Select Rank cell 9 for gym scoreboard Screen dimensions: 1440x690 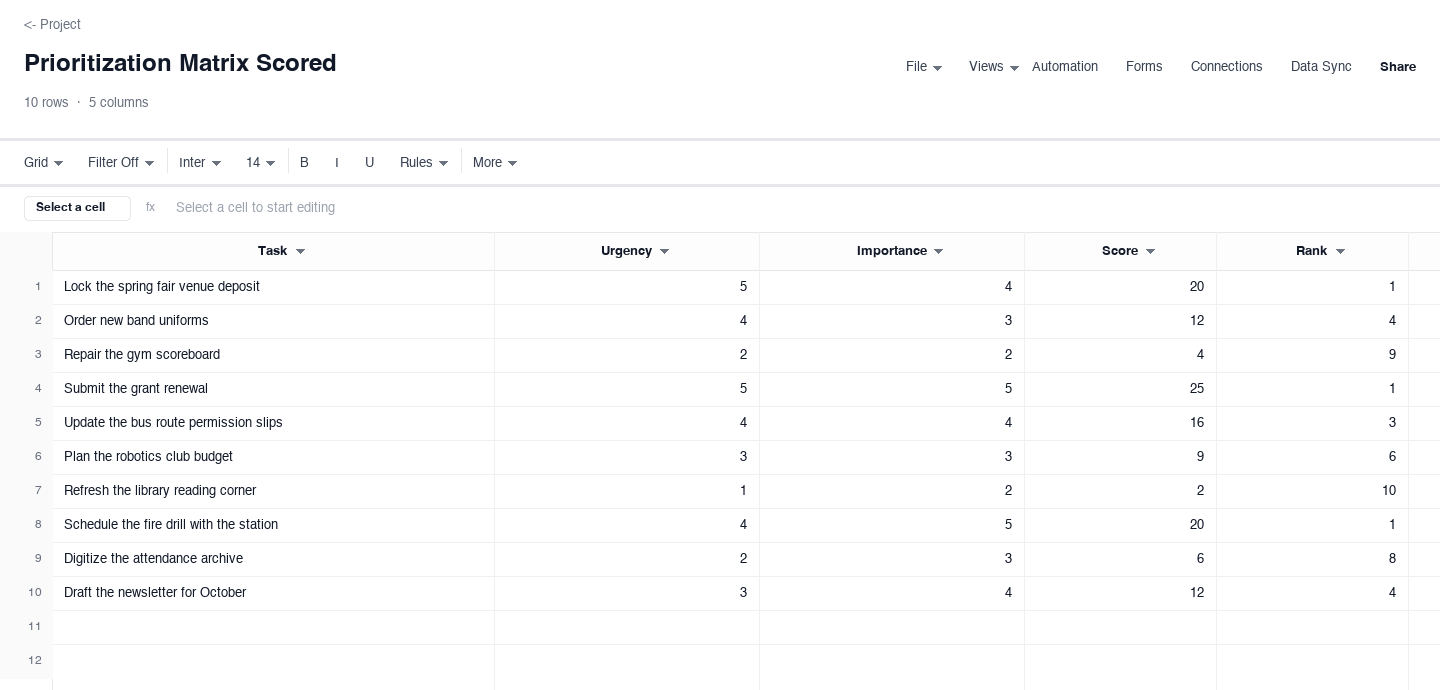click(1312, 355)
